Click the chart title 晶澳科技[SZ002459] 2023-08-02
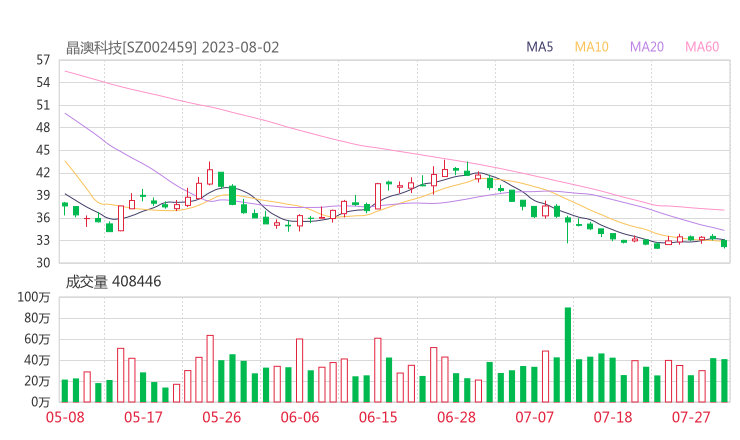 coord(172,48)
